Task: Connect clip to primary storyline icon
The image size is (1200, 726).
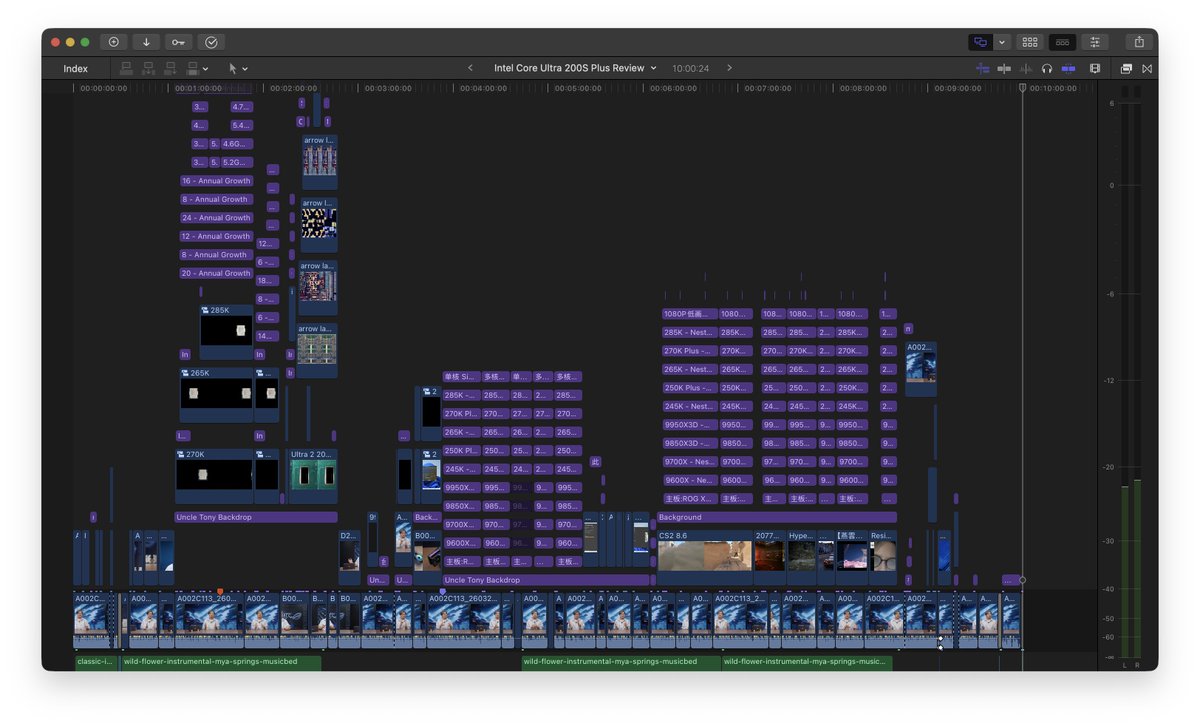Action: (x=126, y=69)
